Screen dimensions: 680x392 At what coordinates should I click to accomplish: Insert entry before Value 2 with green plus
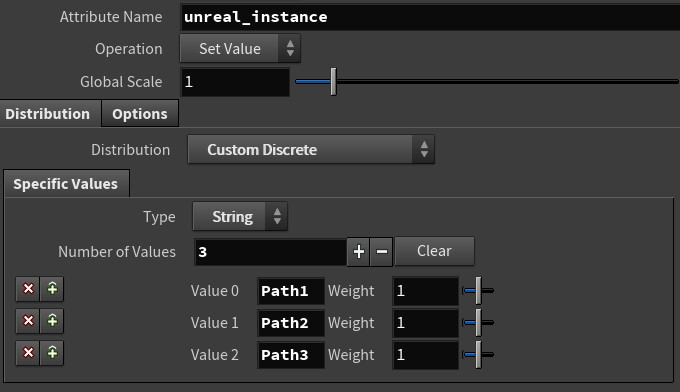(x=52, y=353)
